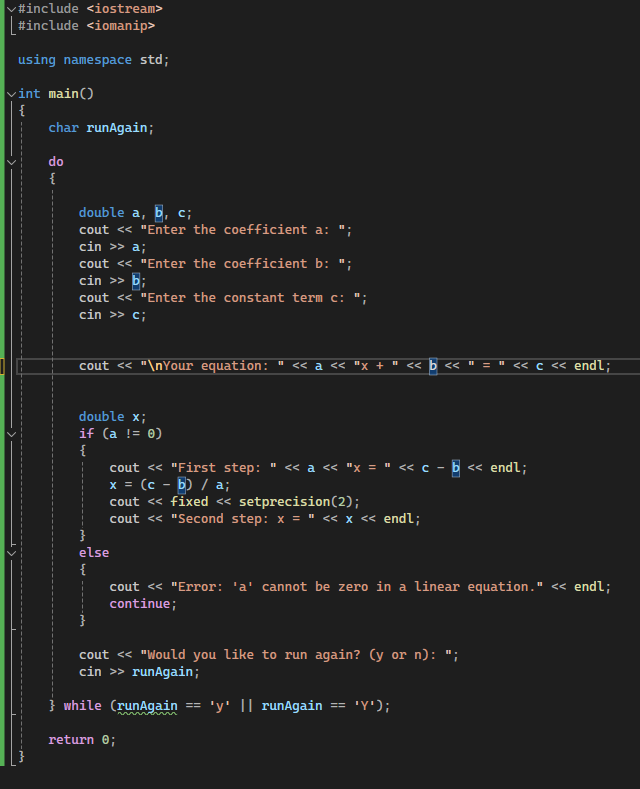Click the 'if (a != 0)' condition
This screenshot has height=789, width=640.
pos(121,434)
